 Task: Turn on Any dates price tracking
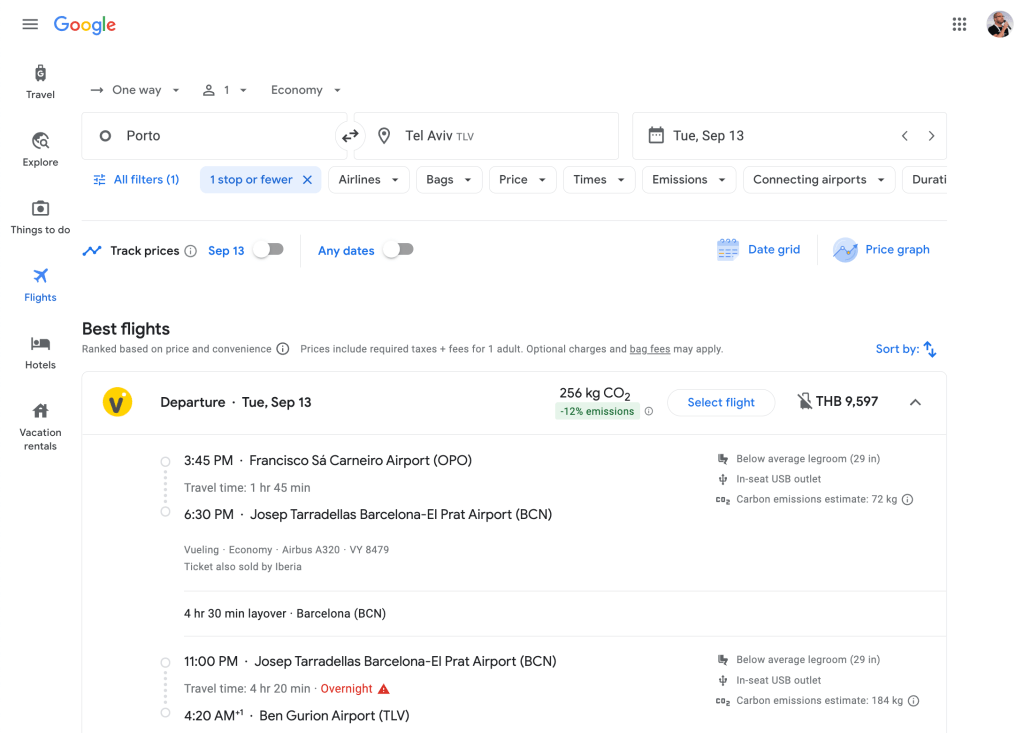[397, 250]
